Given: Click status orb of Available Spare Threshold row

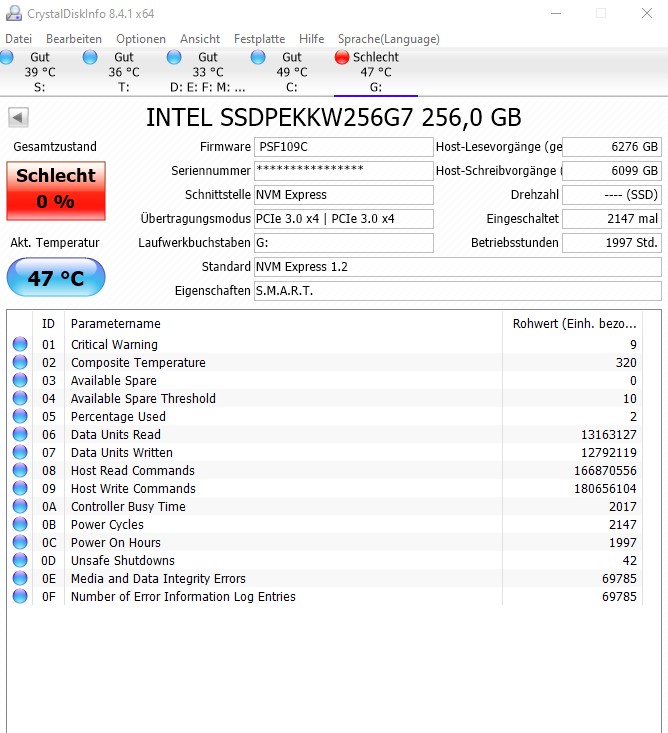Looking at the screenshot, I should 20,398.
